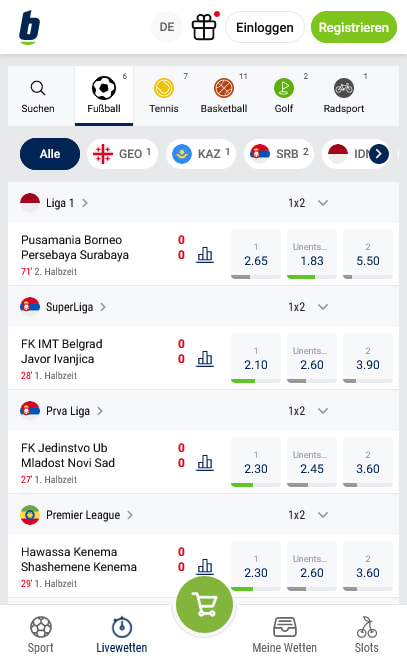This screenshot has width=407, height=664.
Task: Go to Sport via soccer ball icon
Action: click(41, 627)
